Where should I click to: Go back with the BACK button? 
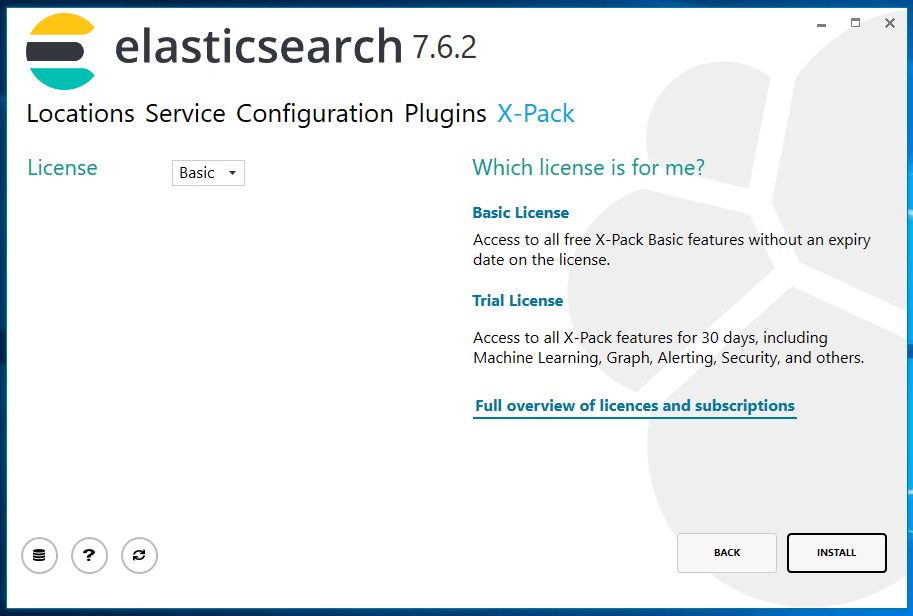(727, 553)
